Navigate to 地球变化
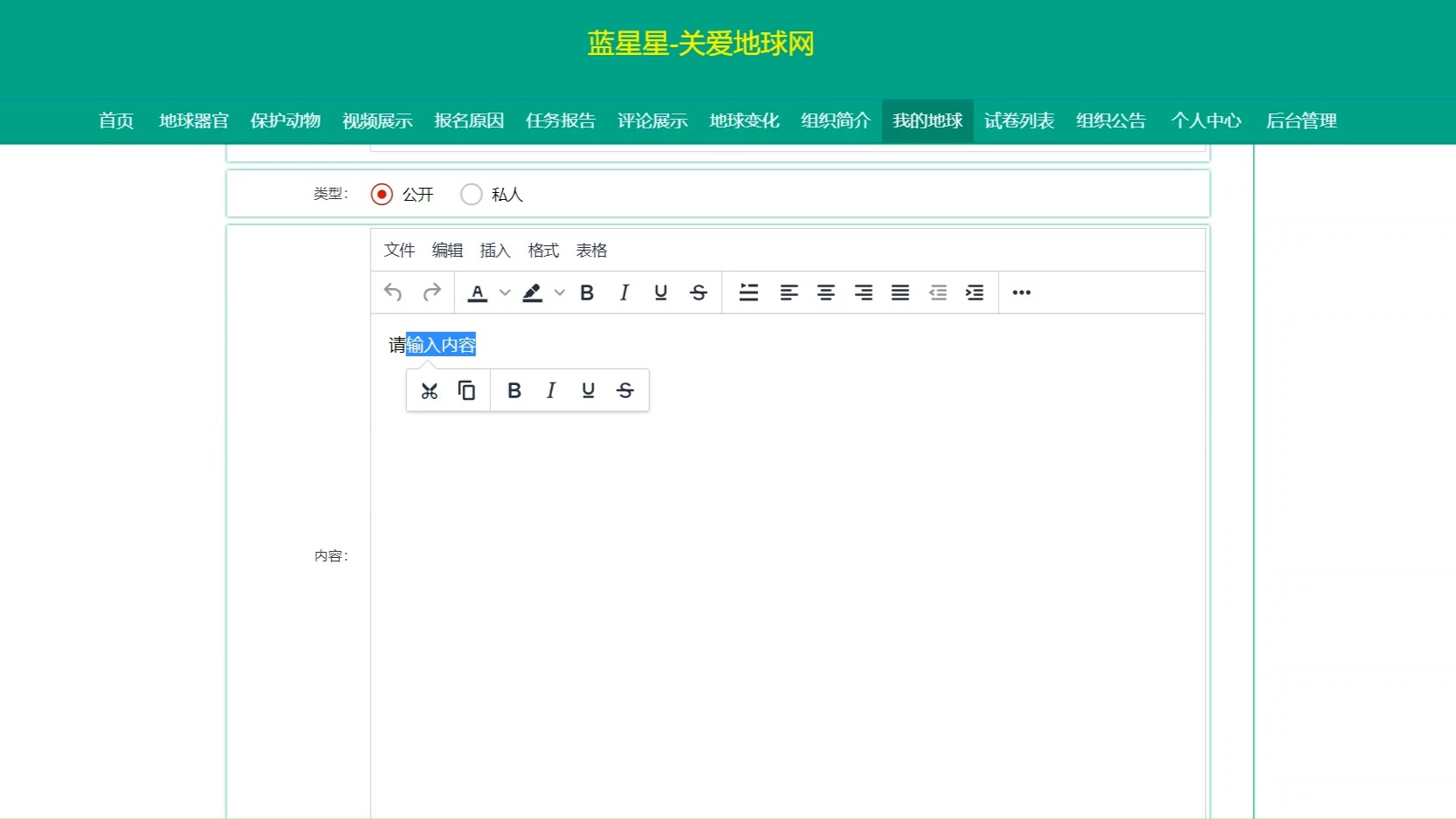This screenshot has width=1456, height=819. tap(744, 120)
